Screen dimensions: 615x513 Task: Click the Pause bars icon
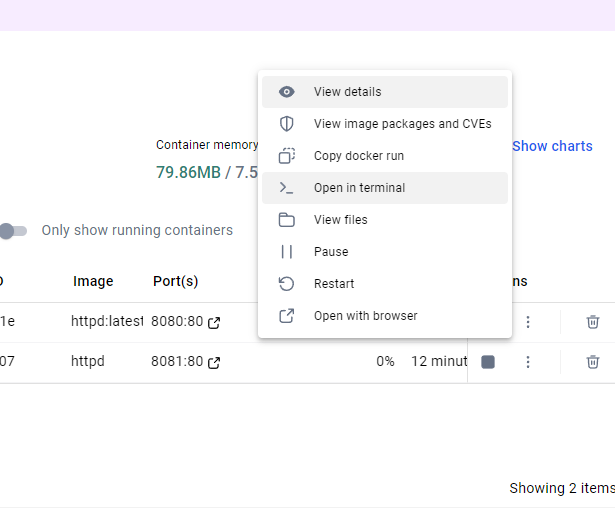[x=287, y=252]
